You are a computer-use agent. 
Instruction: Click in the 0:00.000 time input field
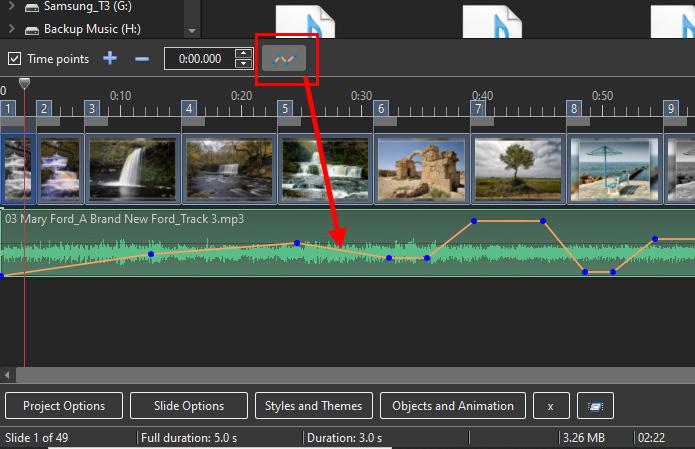199,59
